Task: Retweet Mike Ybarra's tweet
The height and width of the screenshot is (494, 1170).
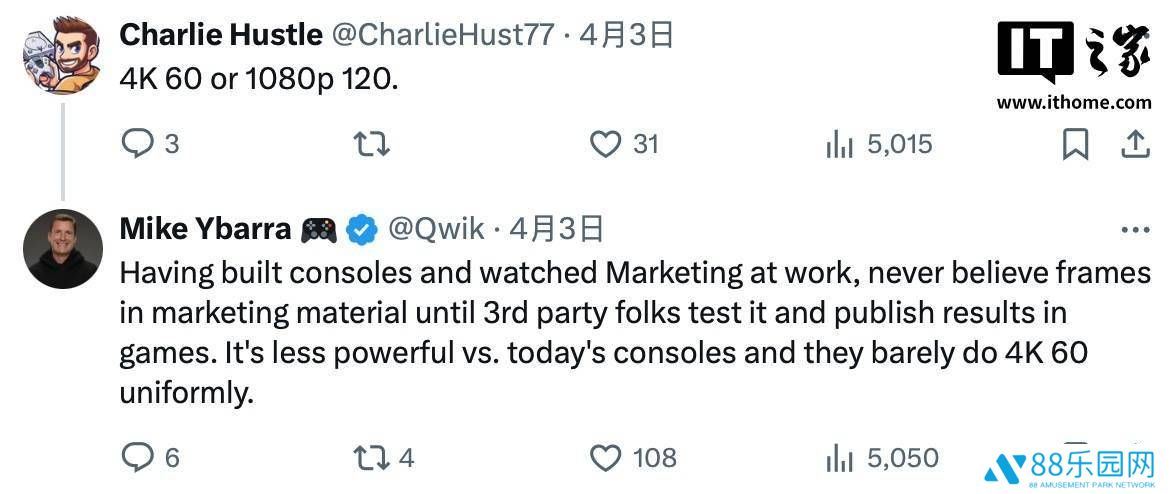Action: (372, 458)
